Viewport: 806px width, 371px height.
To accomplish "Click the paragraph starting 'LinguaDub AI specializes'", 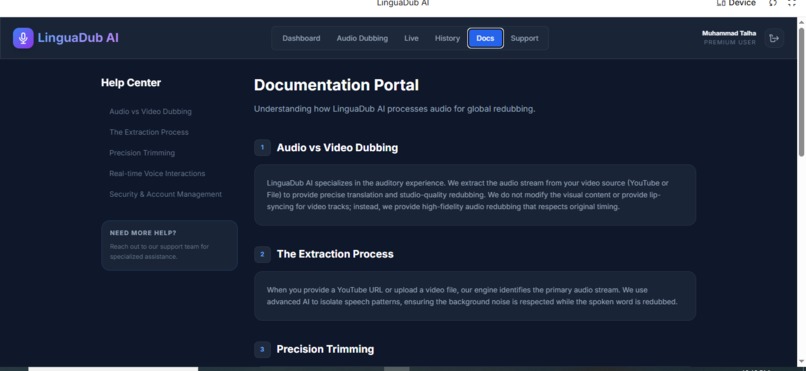I will [467, 195].
